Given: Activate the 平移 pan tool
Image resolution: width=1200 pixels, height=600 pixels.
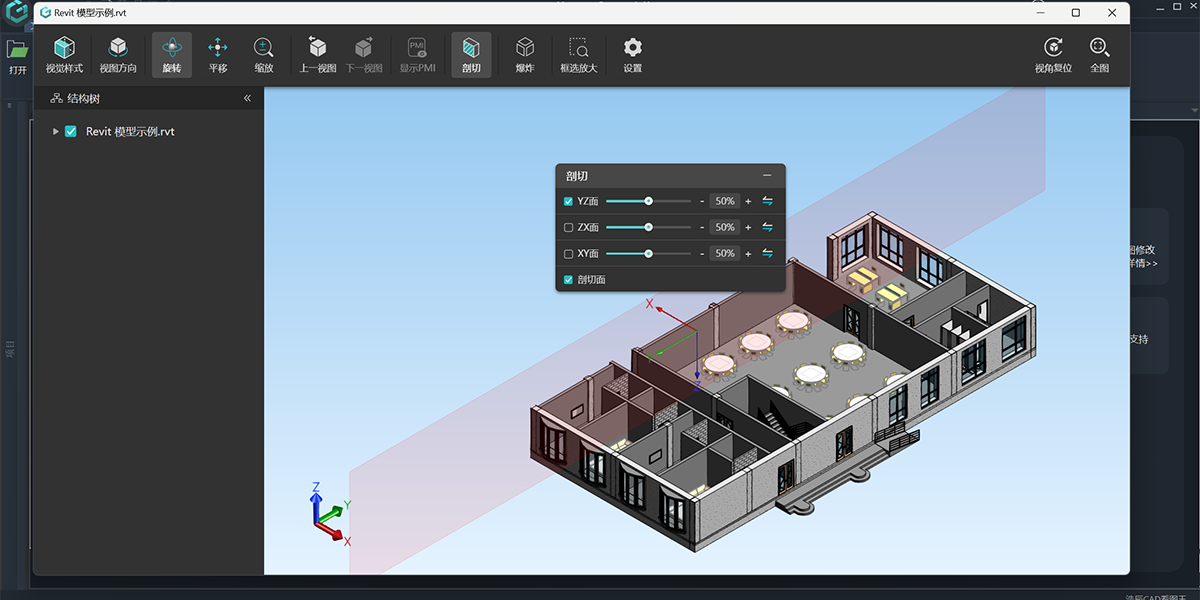Looking at the screenshot, I should pyautogui.click(x=218, y=54).
